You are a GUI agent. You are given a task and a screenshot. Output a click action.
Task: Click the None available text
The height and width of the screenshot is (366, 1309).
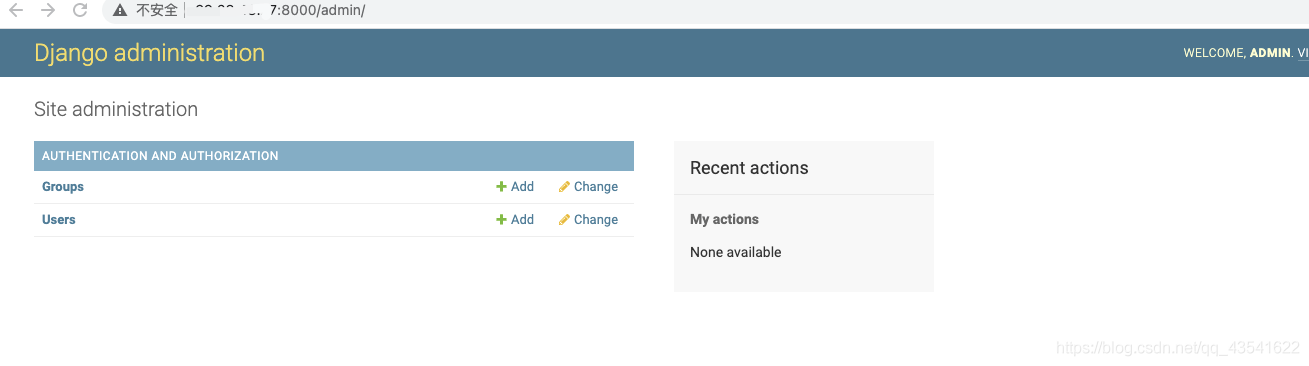(736, 252)
